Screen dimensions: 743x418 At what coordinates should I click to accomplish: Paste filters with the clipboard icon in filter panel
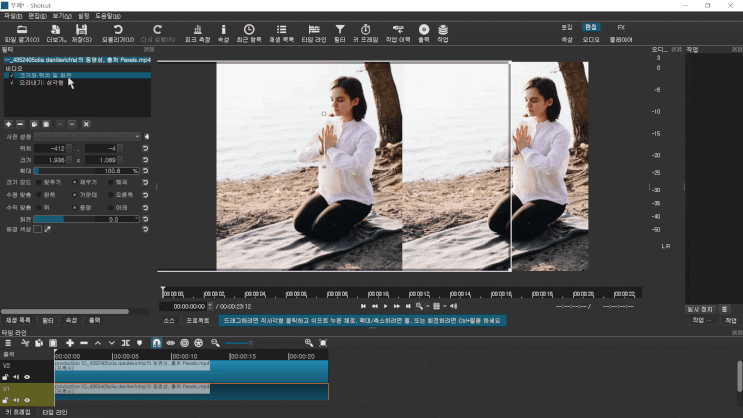(x=46, y=124)
